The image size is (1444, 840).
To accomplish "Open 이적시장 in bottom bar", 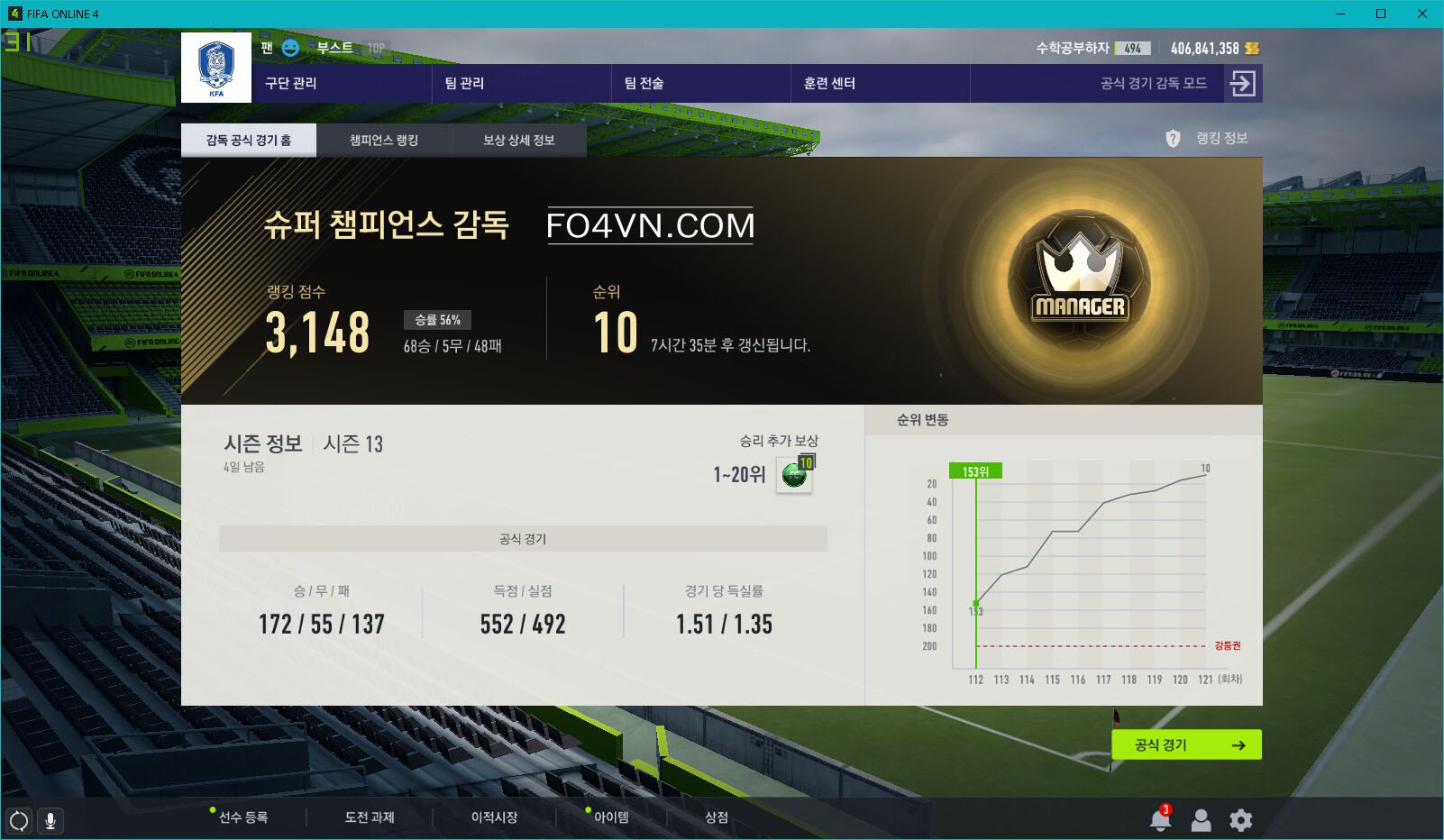I will [494, 817].
